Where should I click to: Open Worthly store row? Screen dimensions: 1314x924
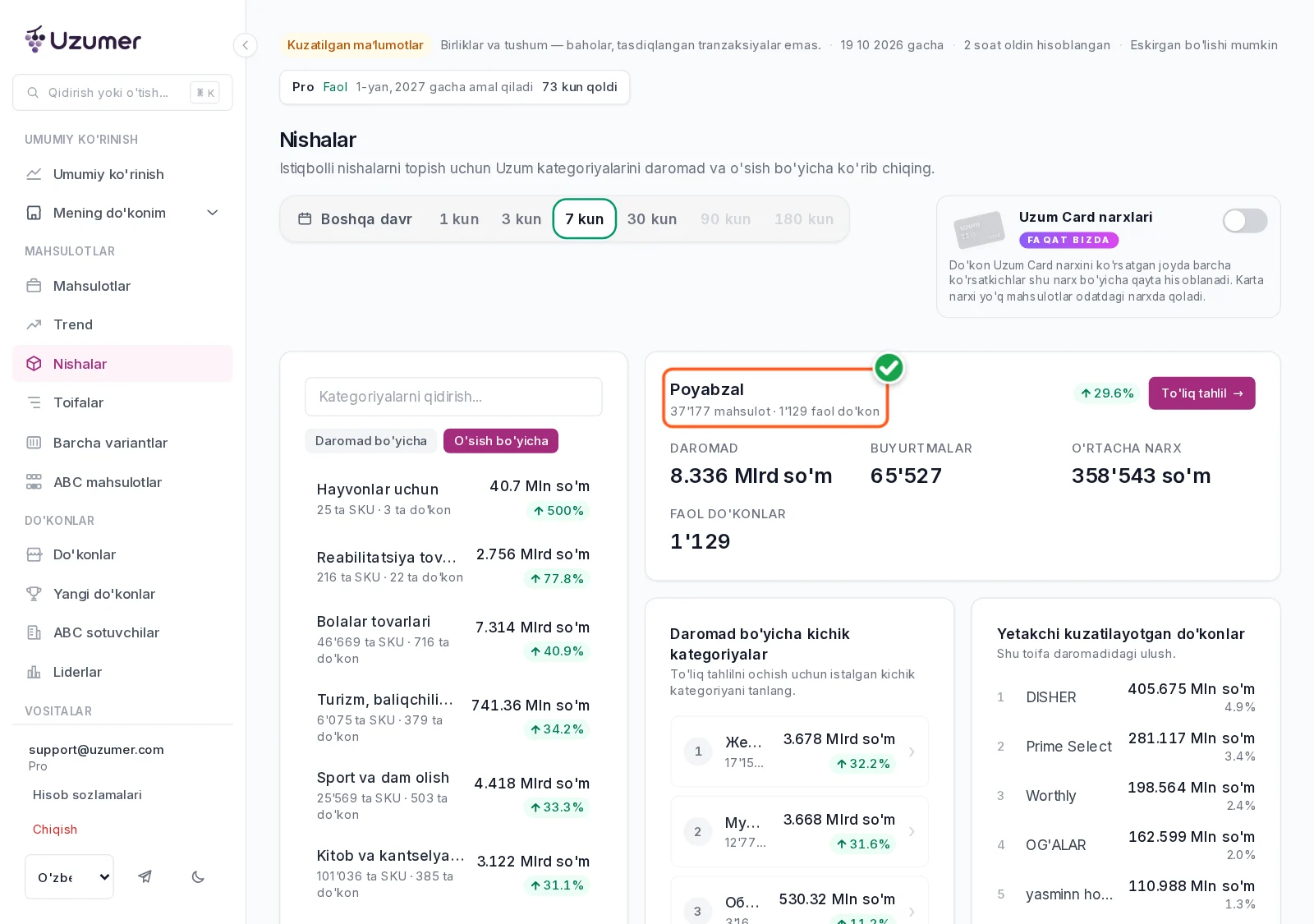[1126, 796]
